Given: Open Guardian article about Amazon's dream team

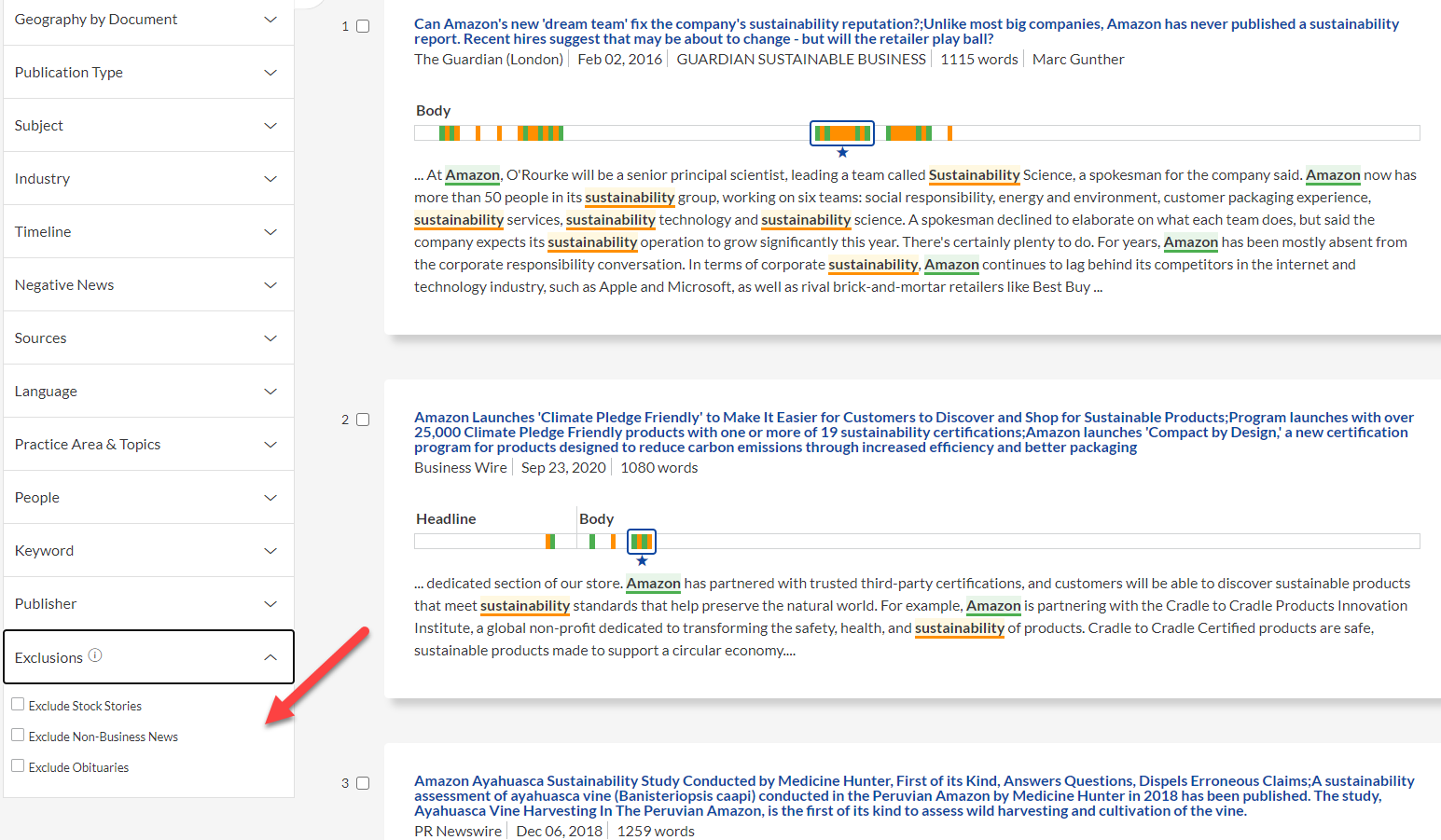Looking at the screenshot, I should (907, 31).
